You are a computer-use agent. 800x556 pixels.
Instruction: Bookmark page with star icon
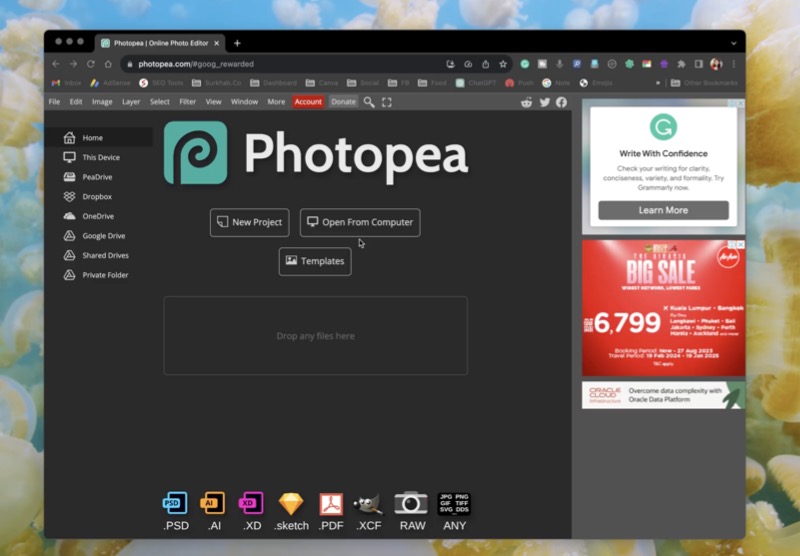(x=503, y=64)
